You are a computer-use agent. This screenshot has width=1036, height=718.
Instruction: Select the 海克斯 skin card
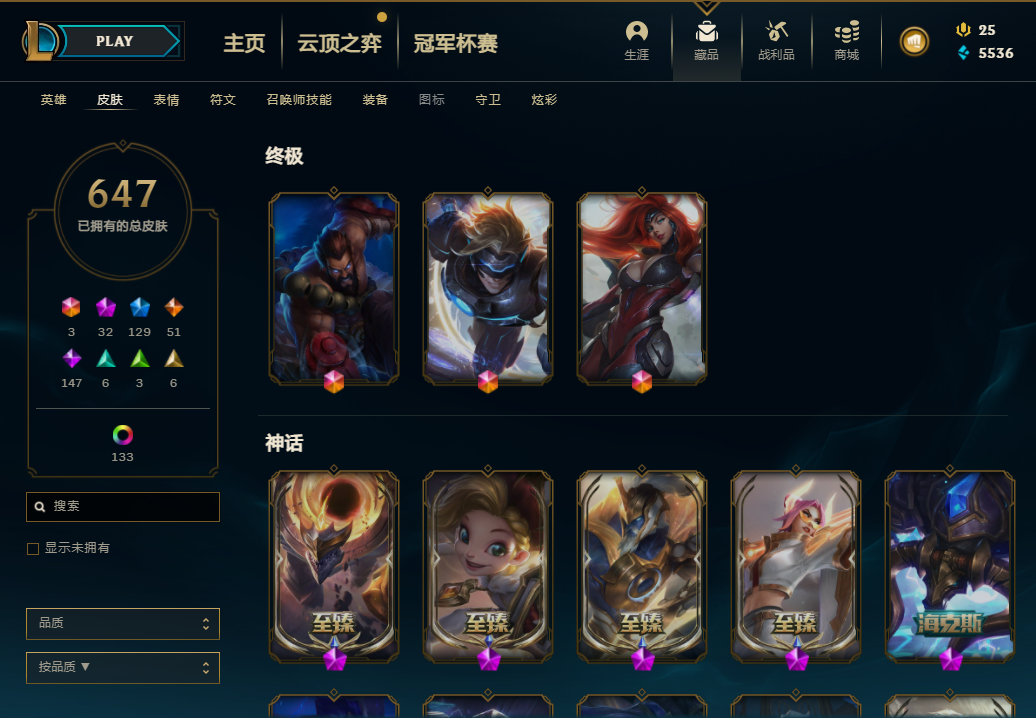(x=949, y=566)
